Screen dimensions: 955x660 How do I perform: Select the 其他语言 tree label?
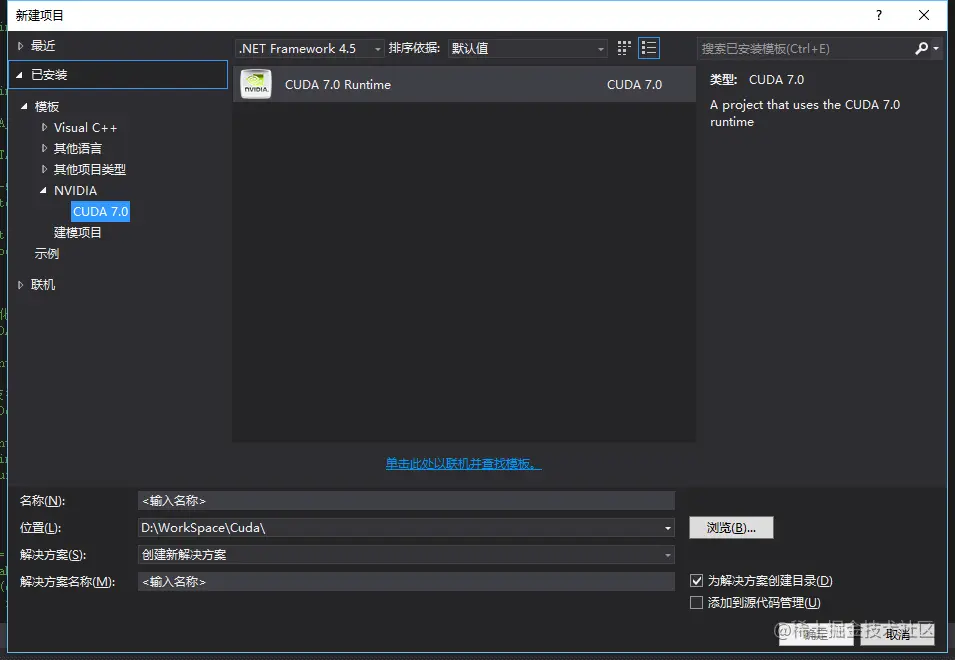78,148
